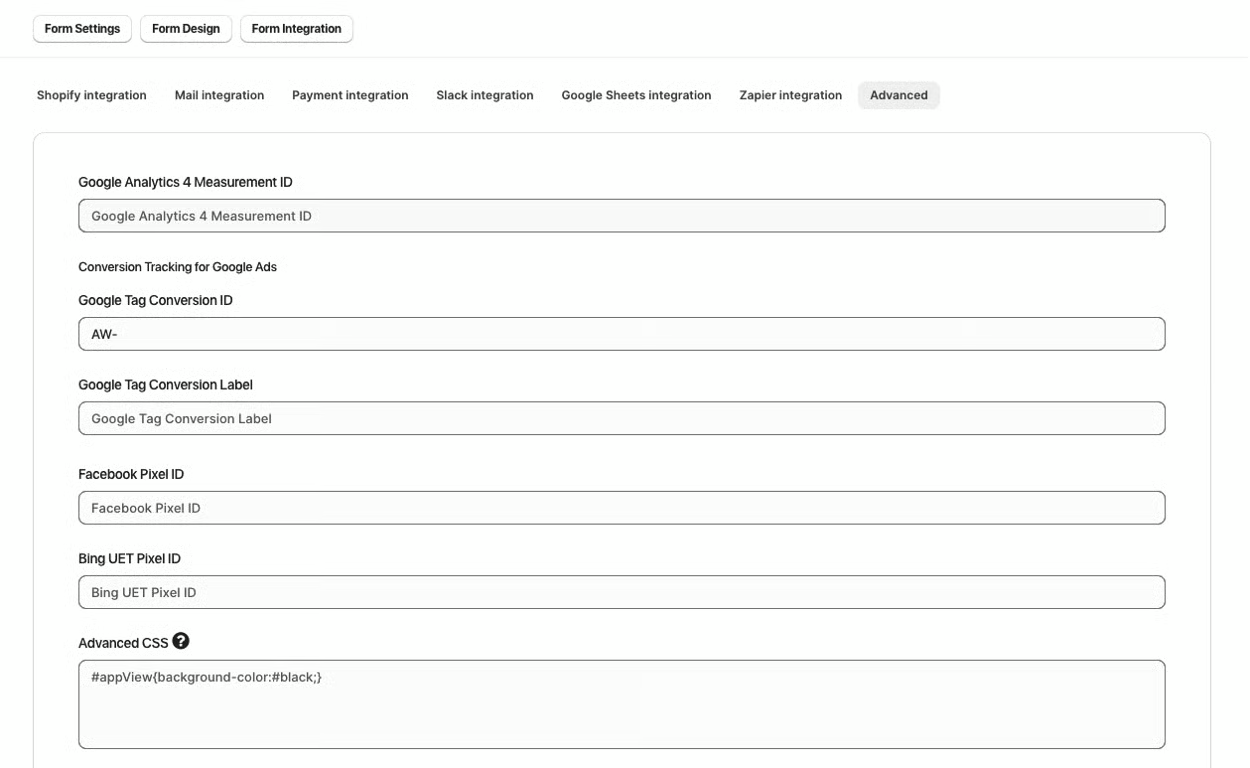Focus the Google Tag Conversion ID field
The height and width of the screenshot is (768, 1250).
[x=622, y=334]
